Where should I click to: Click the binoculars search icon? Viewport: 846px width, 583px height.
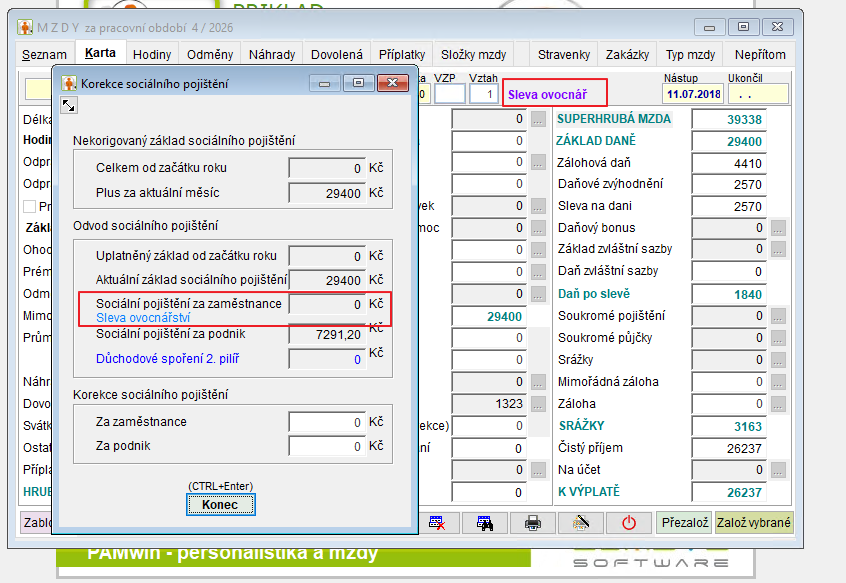(x=485, y=522)
